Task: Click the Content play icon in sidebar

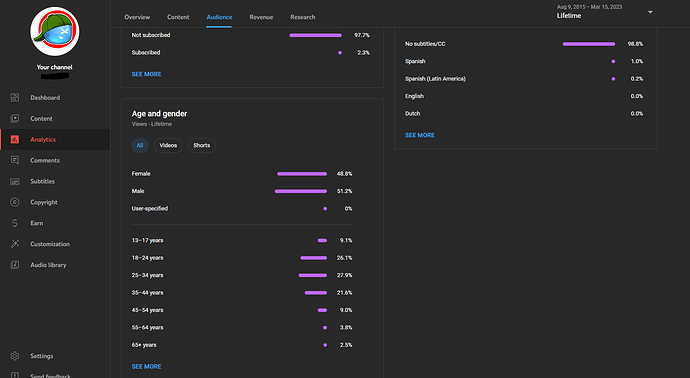Action: click(x=15, y=118)
